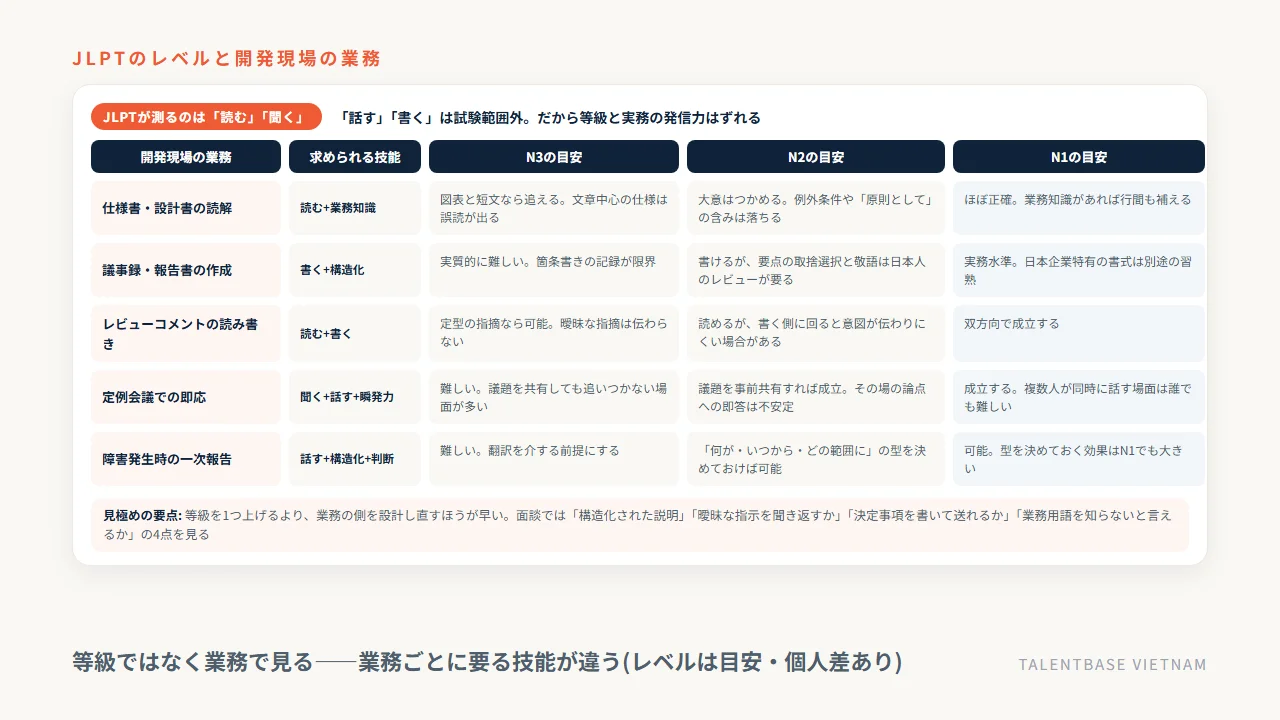The height and width of the screenshot is (720, 1280).
Task: Click N2 cell 議題を事前共有すれば成立
Action: tap(816, 397)
